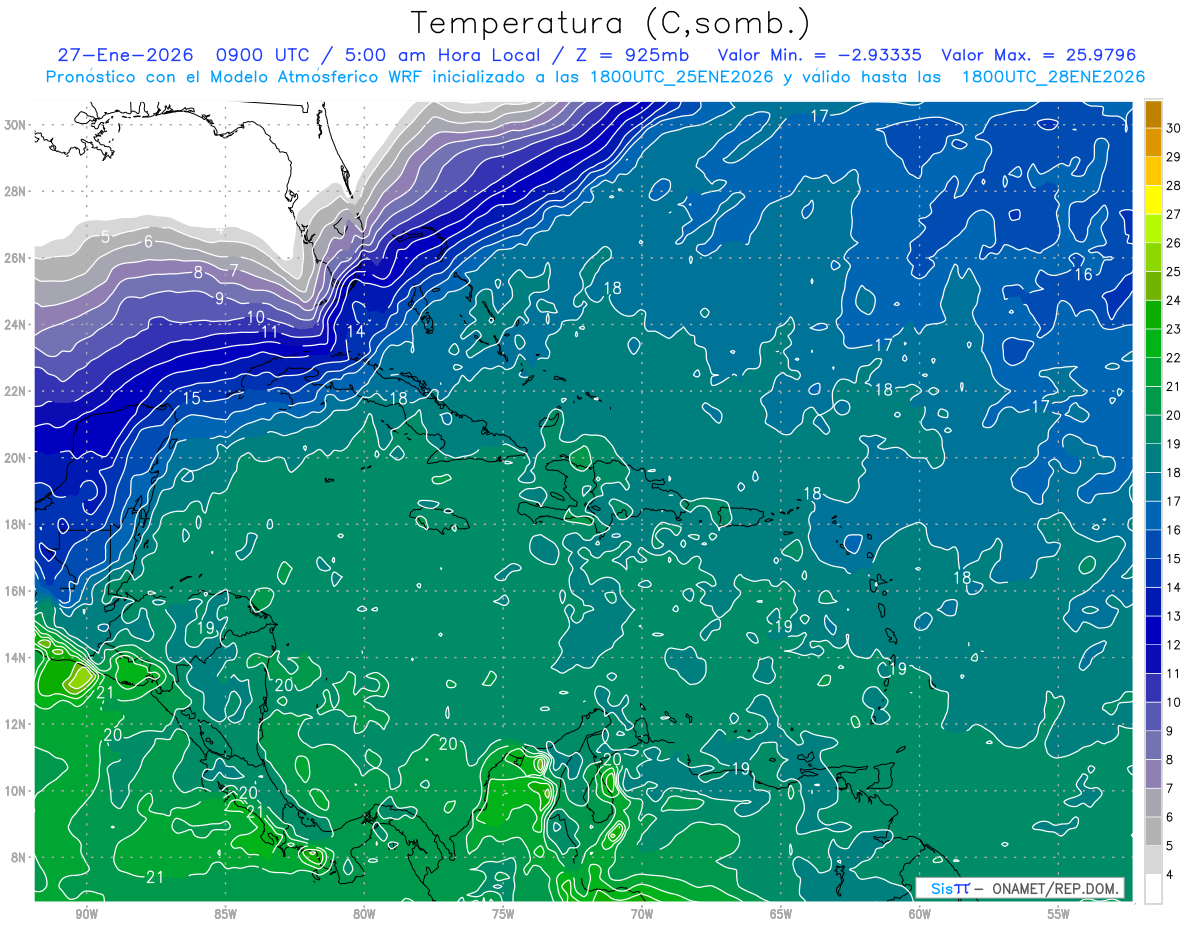The height and width of the screenshot is (927, 1200).
Task: Click the '55W' longitude axis label
Action: (1059, 913)
